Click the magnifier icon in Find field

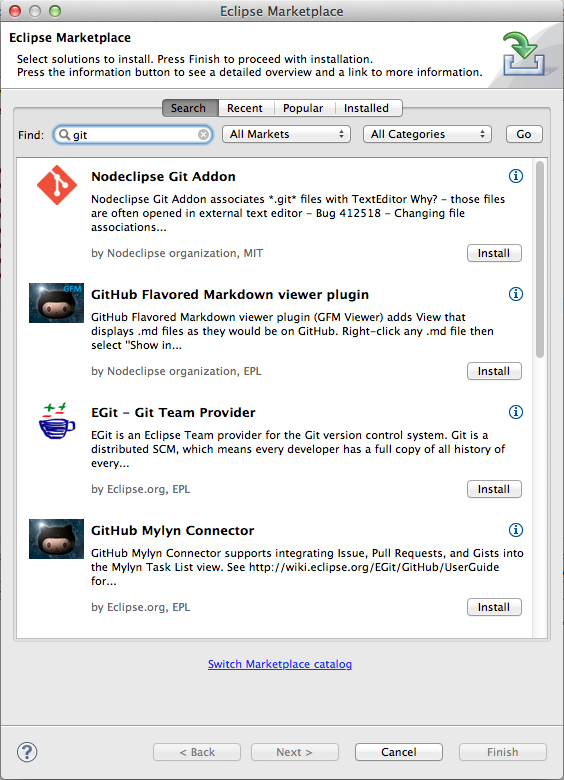(64, 134)
